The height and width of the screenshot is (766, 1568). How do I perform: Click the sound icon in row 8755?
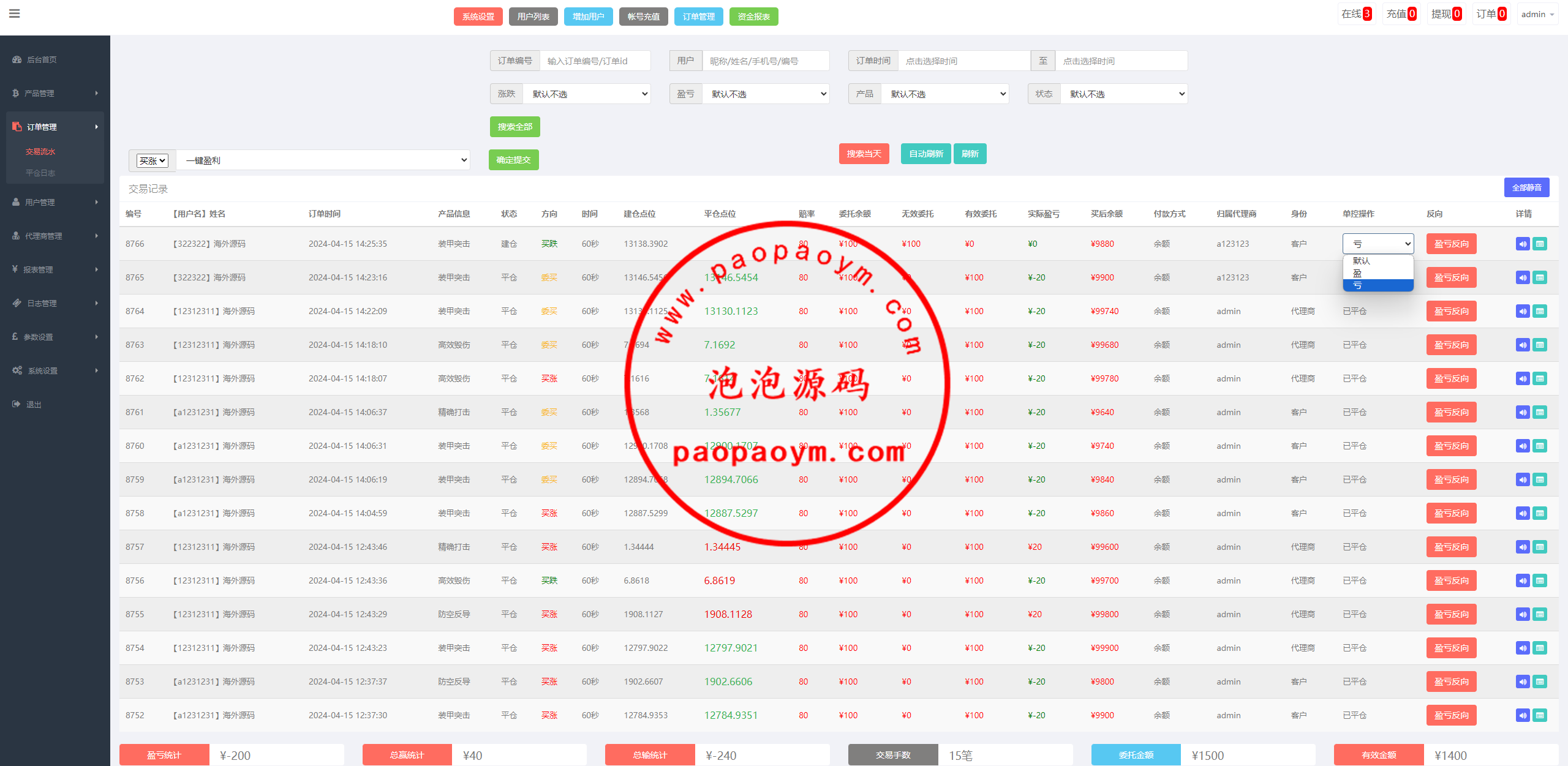click(1523, 614)
